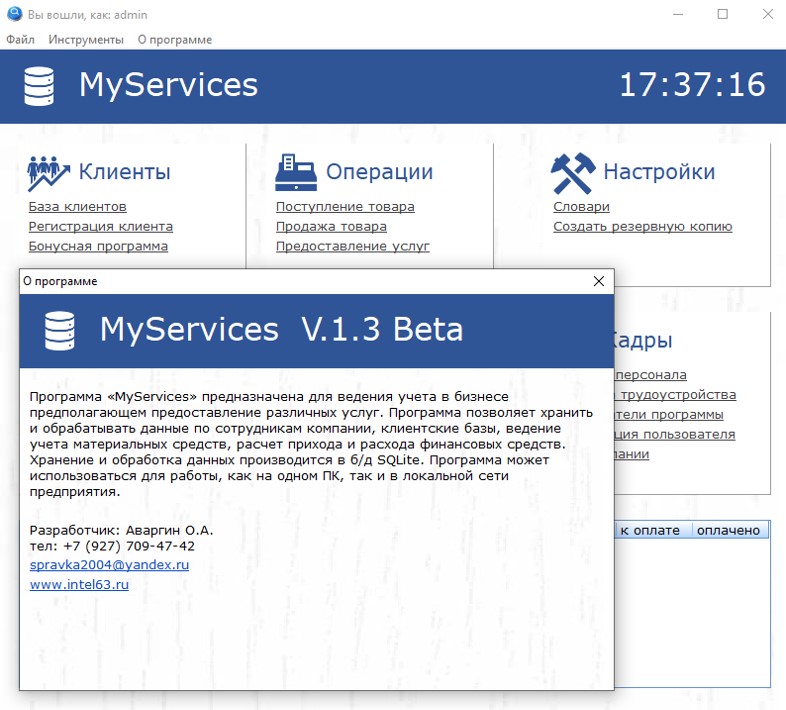This screenshot has width=786, height=710.
Task: Click the MyServices V.1.3 Beta title
Action: 281,329
